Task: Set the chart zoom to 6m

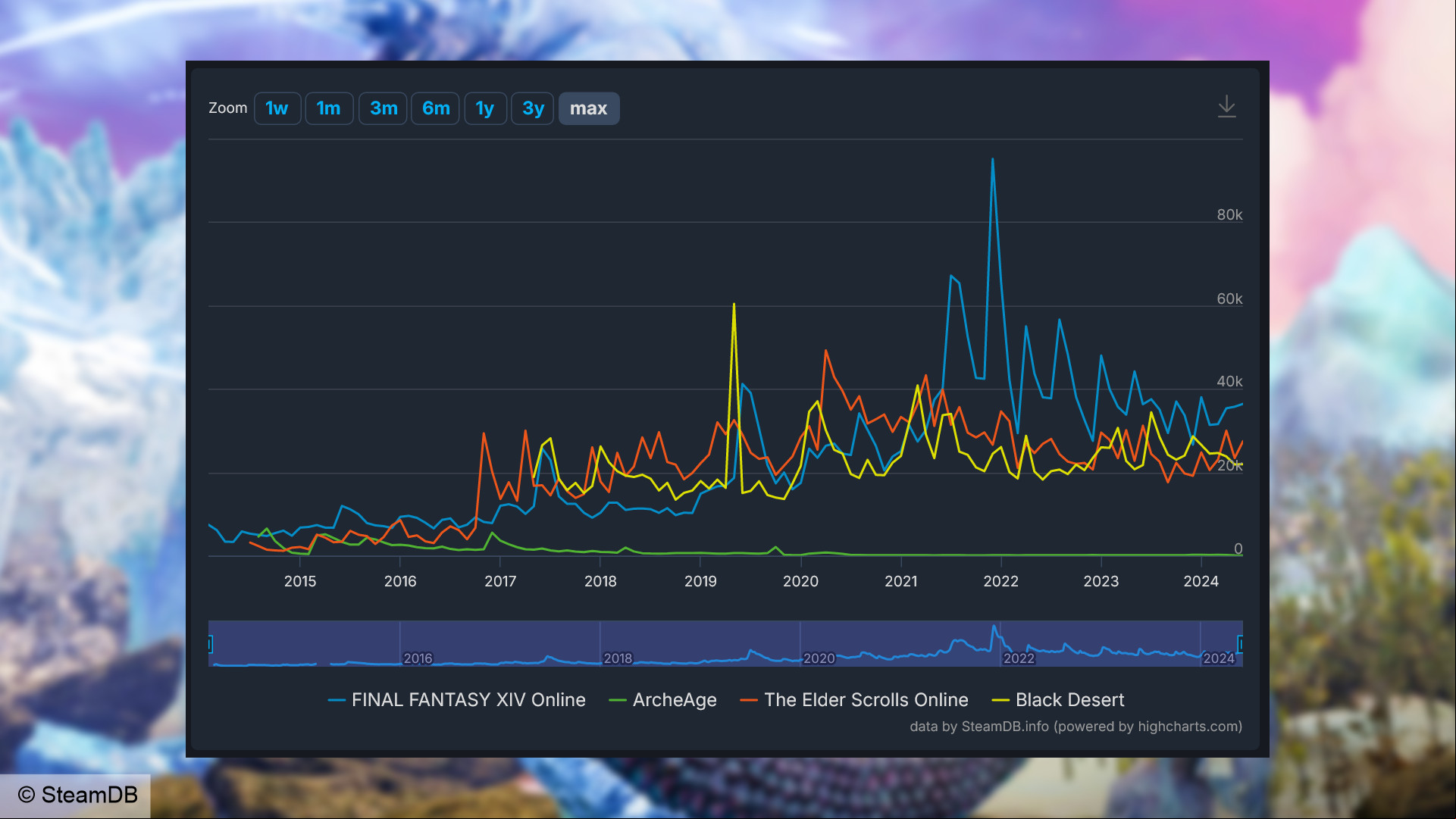Action: coord(436,108)
